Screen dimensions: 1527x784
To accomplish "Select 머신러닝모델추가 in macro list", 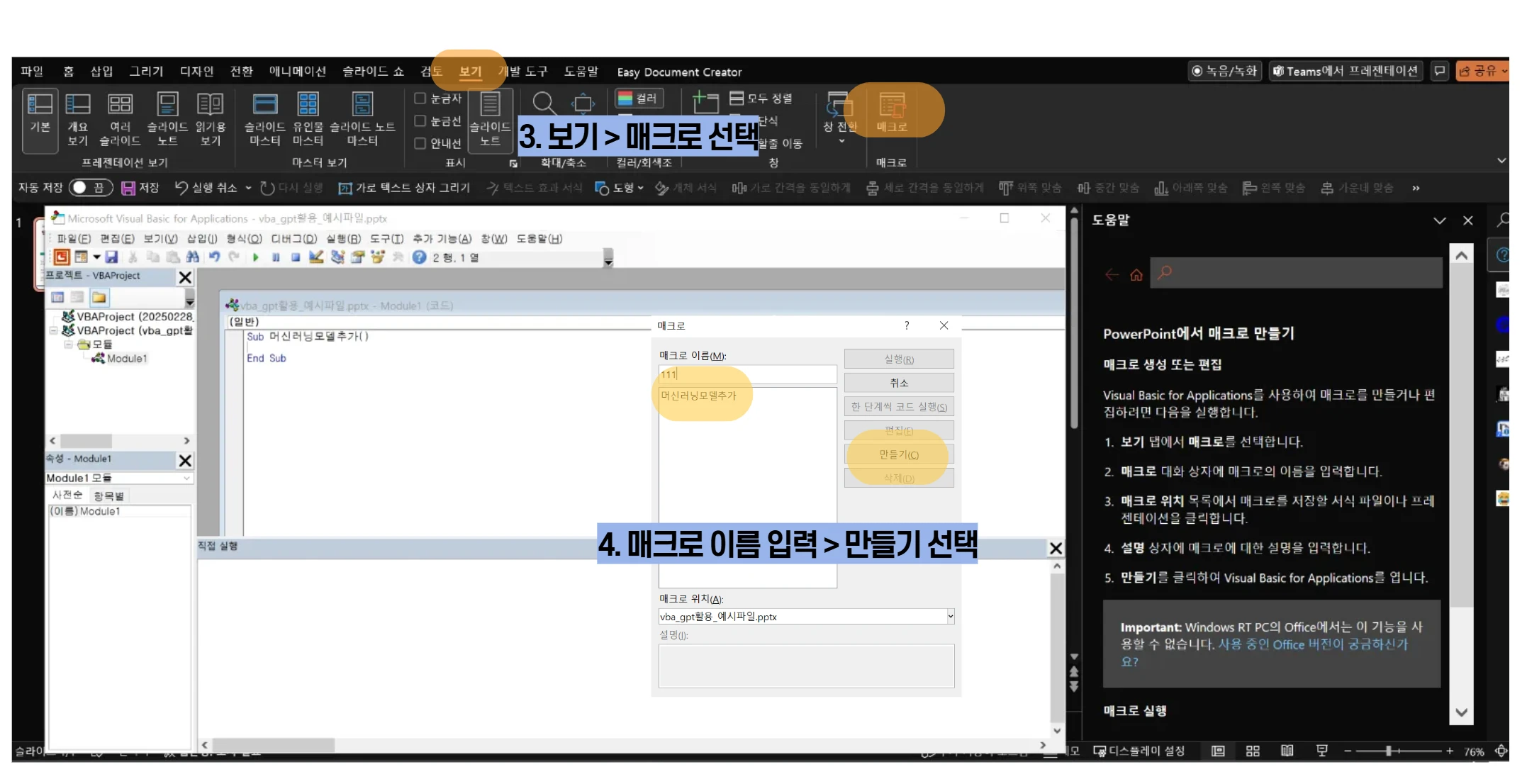I will tap(699, 396).
